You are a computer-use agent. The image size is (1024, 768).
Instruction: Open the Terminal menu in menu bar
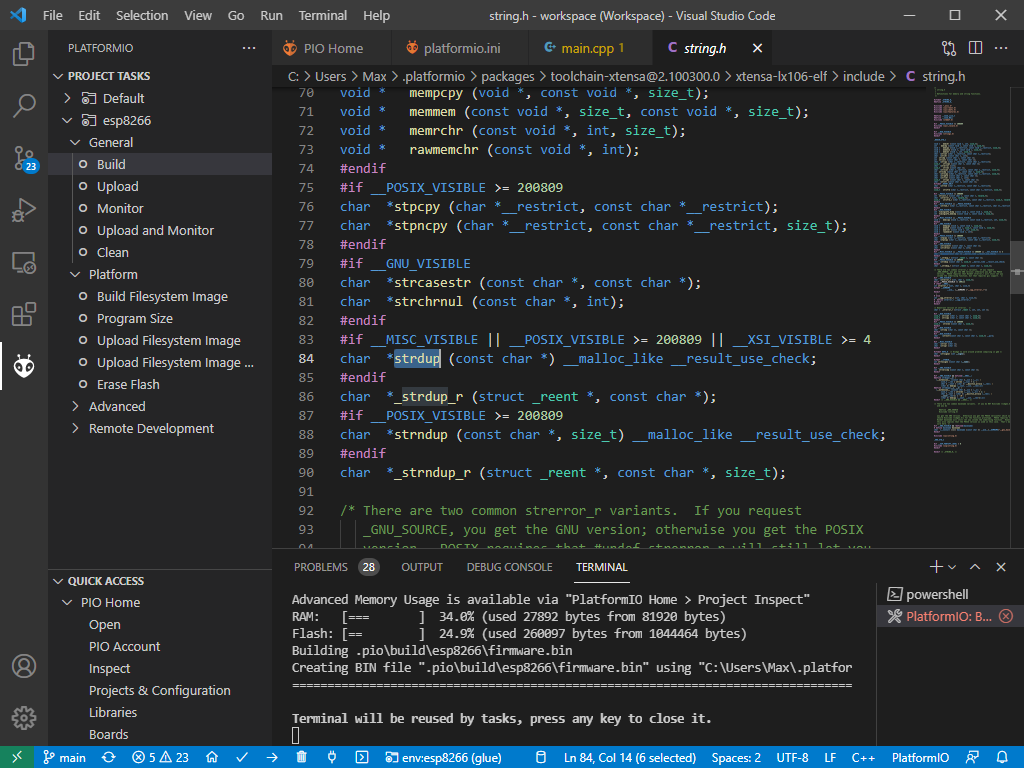pyautogui.click(x=323, y=15)
